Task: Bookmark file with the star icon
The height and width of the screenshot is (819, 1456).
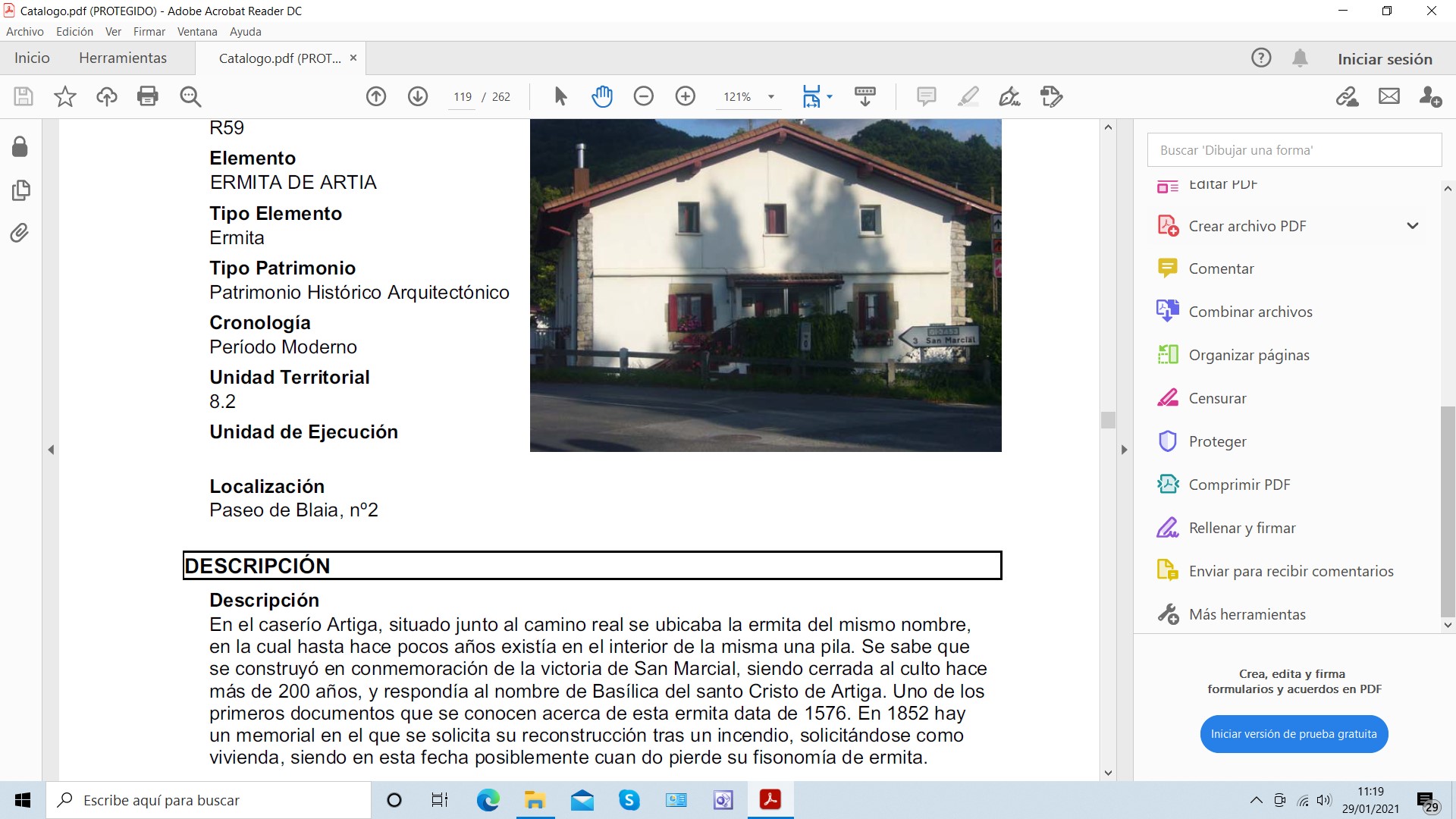Action: [65, 96]
